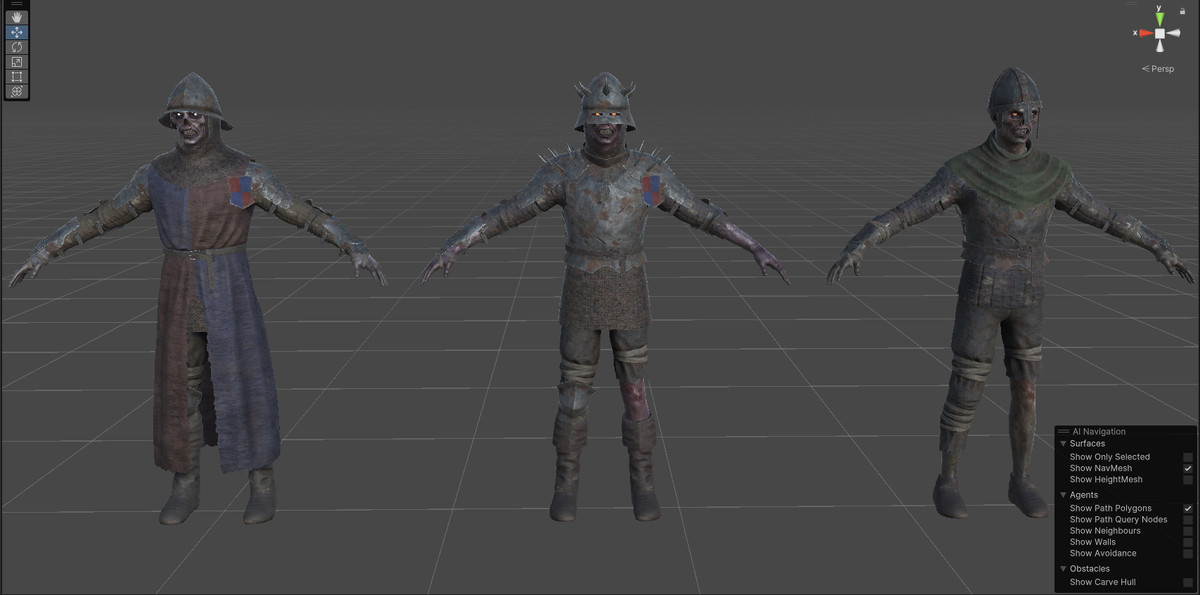The image size is (1200, 595).
Task: Click the green Y axis gizmo cone
Action: point(1160,20)
